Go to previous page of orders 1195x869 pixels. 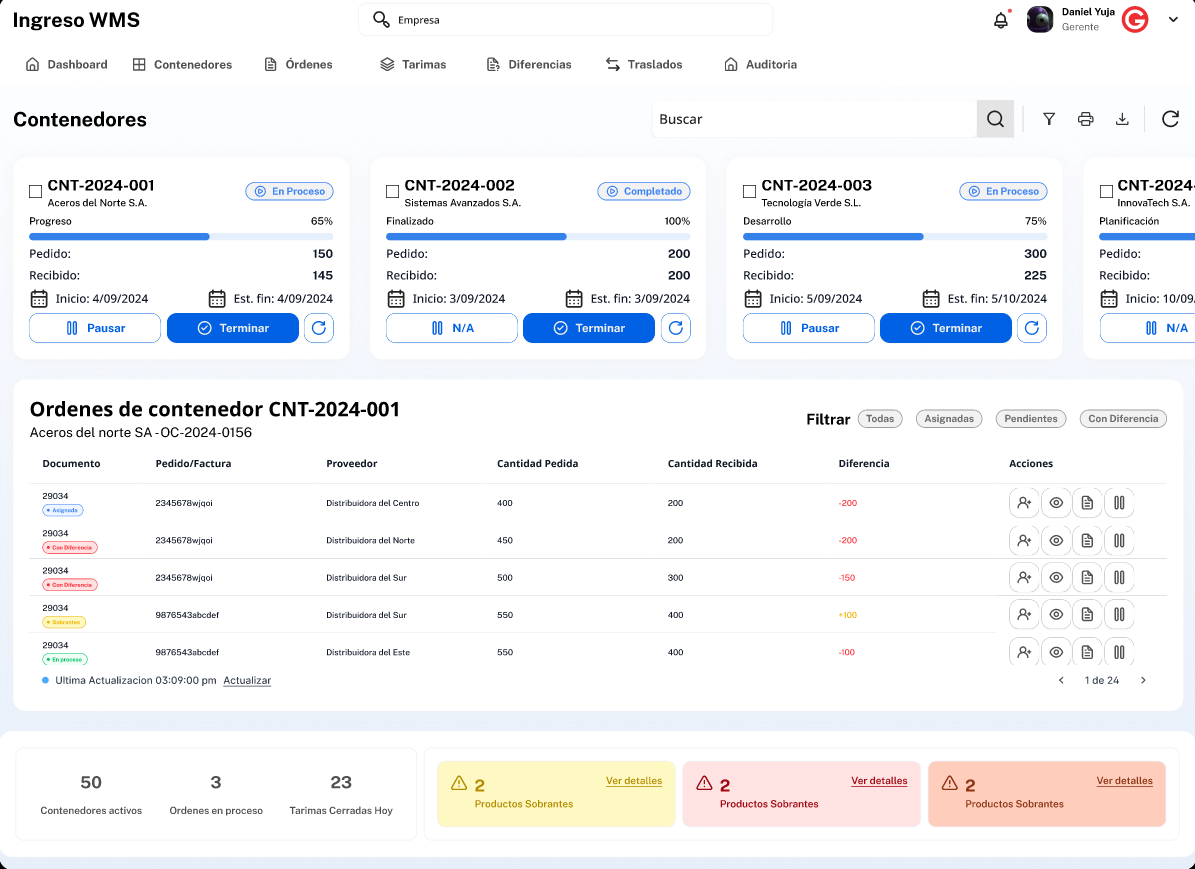[x=1061, y=680]
